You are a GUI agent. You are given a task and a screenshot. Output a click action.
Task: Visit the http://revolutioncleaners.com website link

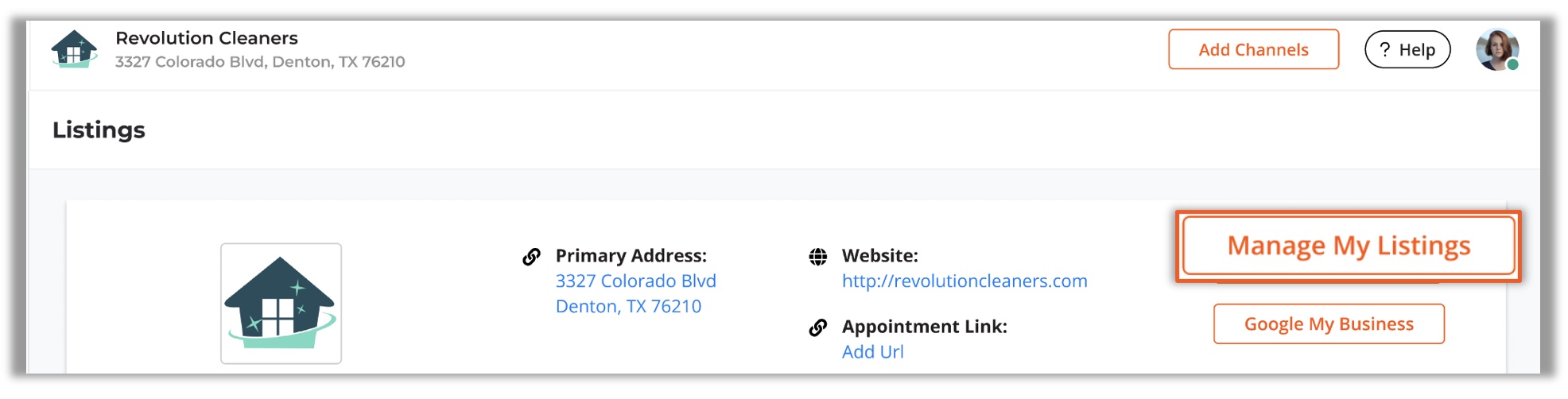(x=964, y=281)
